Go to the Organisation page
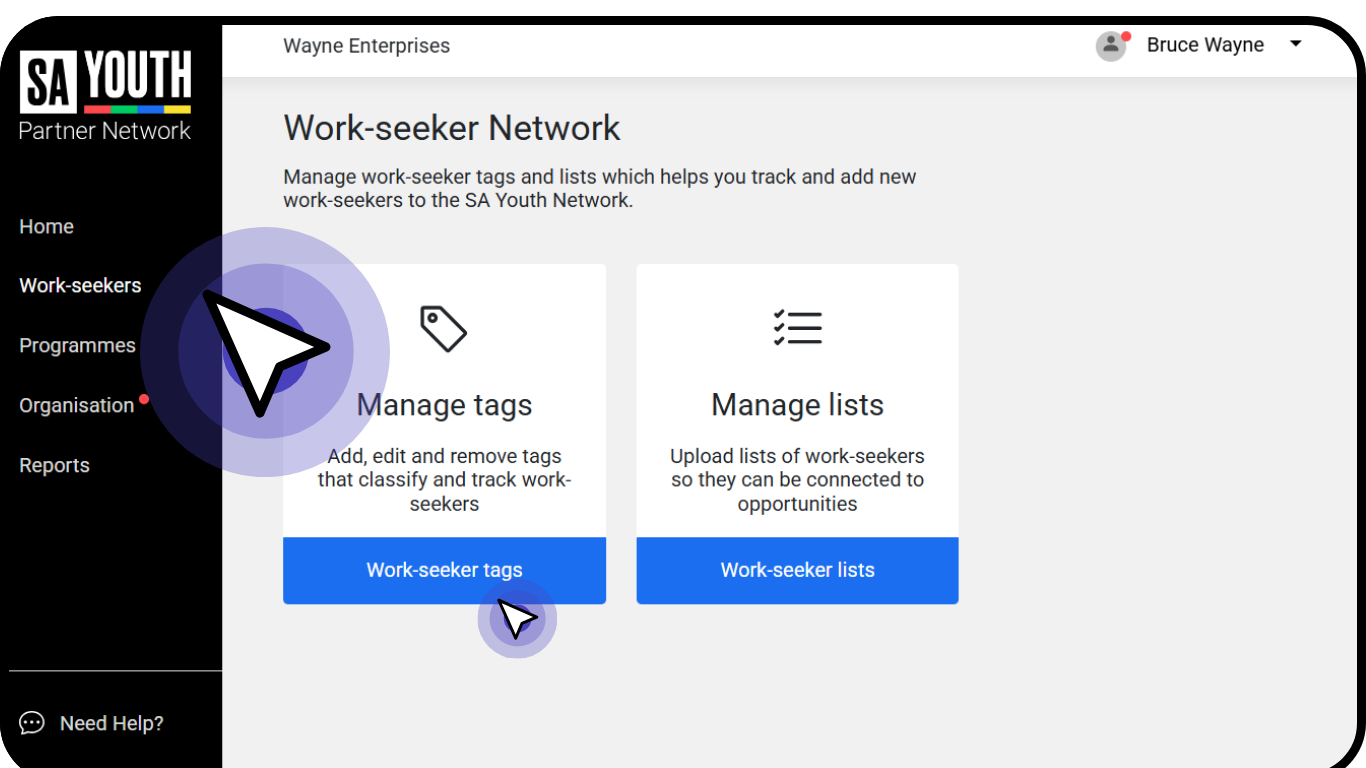The image size is (1366, 768). (76, 405)
